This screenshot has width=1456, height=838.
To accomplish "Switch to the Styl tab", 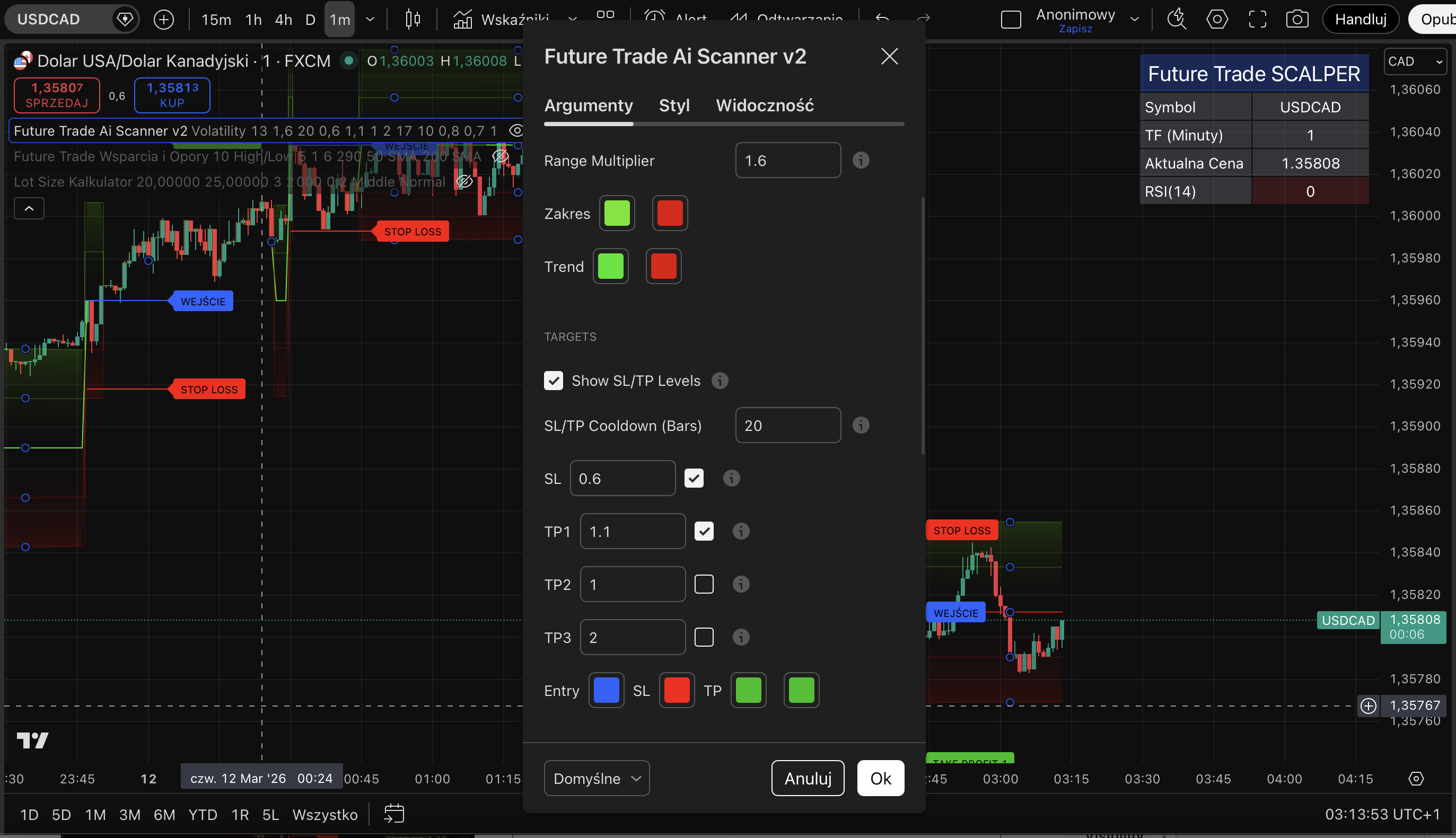I will (x=673, y=105).
